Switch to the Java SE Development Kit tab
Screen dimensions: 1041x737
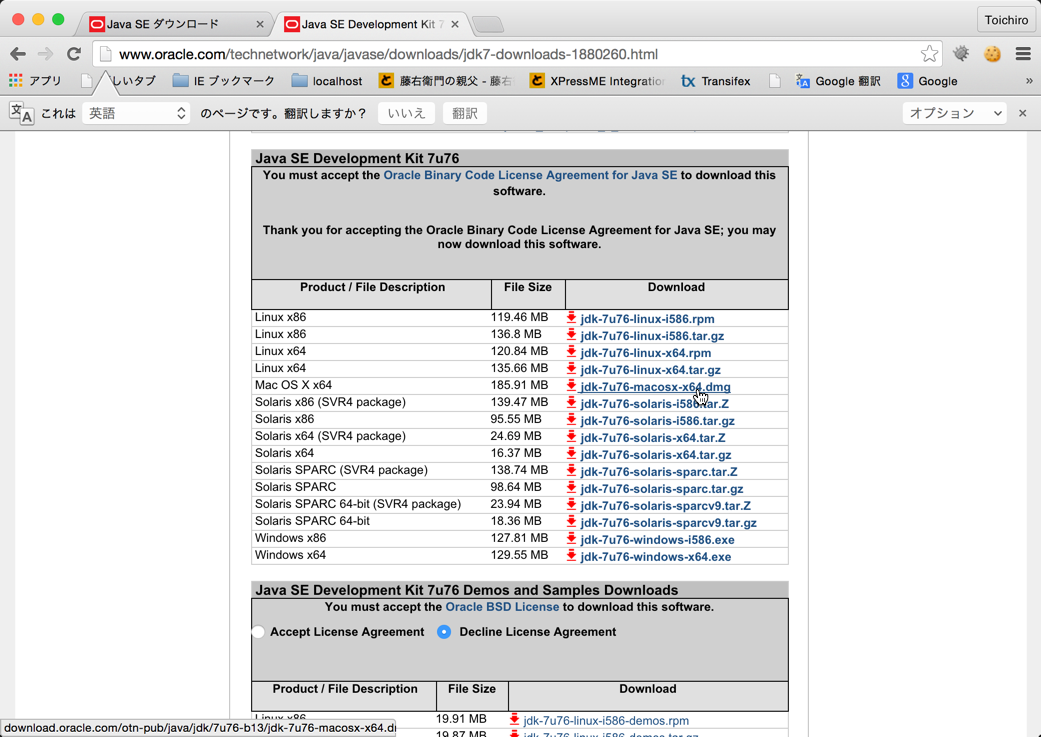point(372,25)
